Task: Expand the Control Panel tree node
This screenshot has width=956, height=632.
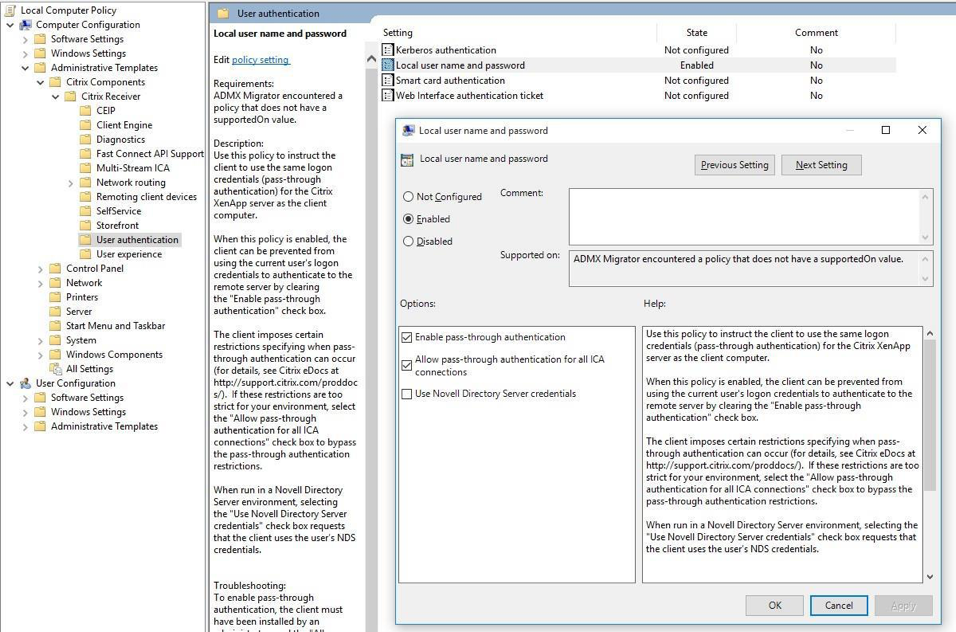Action: [41, 269]
